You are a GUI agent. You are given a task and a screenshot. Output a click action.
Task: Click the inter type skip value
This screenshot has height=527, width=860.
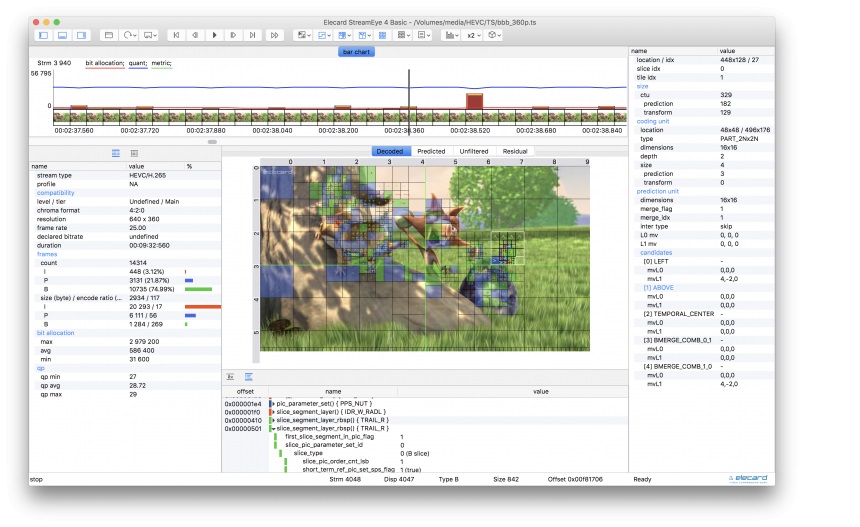point(726,226)
